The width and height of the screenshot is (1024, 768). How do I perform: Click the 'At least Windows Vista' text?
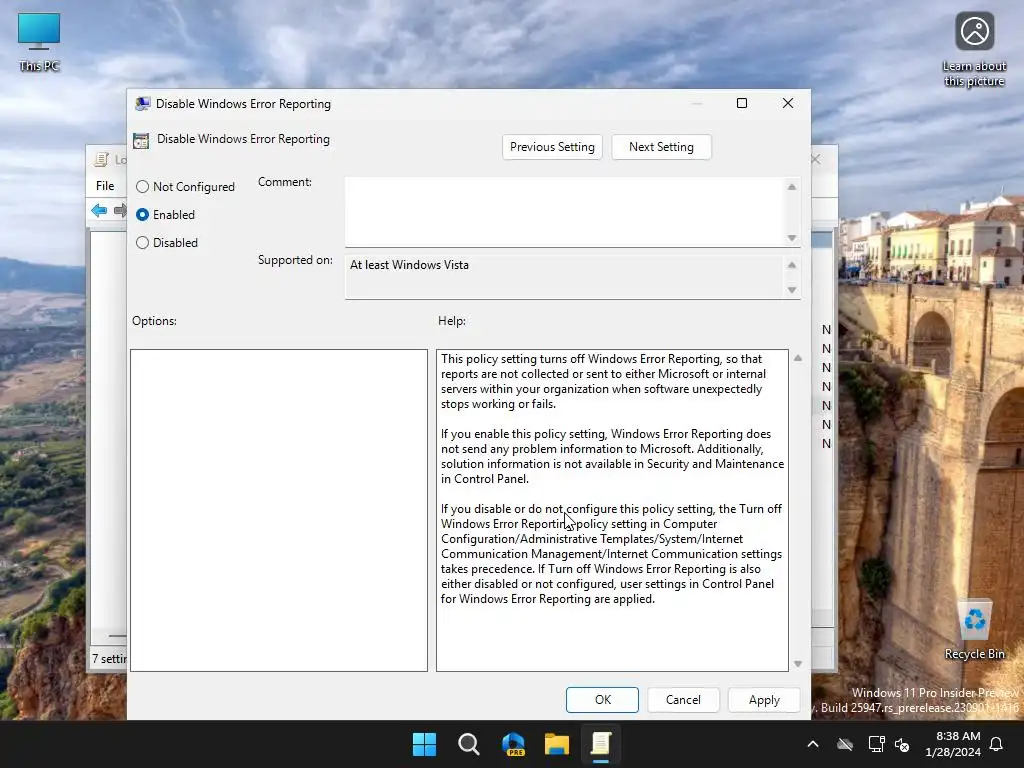pyautogui.click(x=409, y=265)
